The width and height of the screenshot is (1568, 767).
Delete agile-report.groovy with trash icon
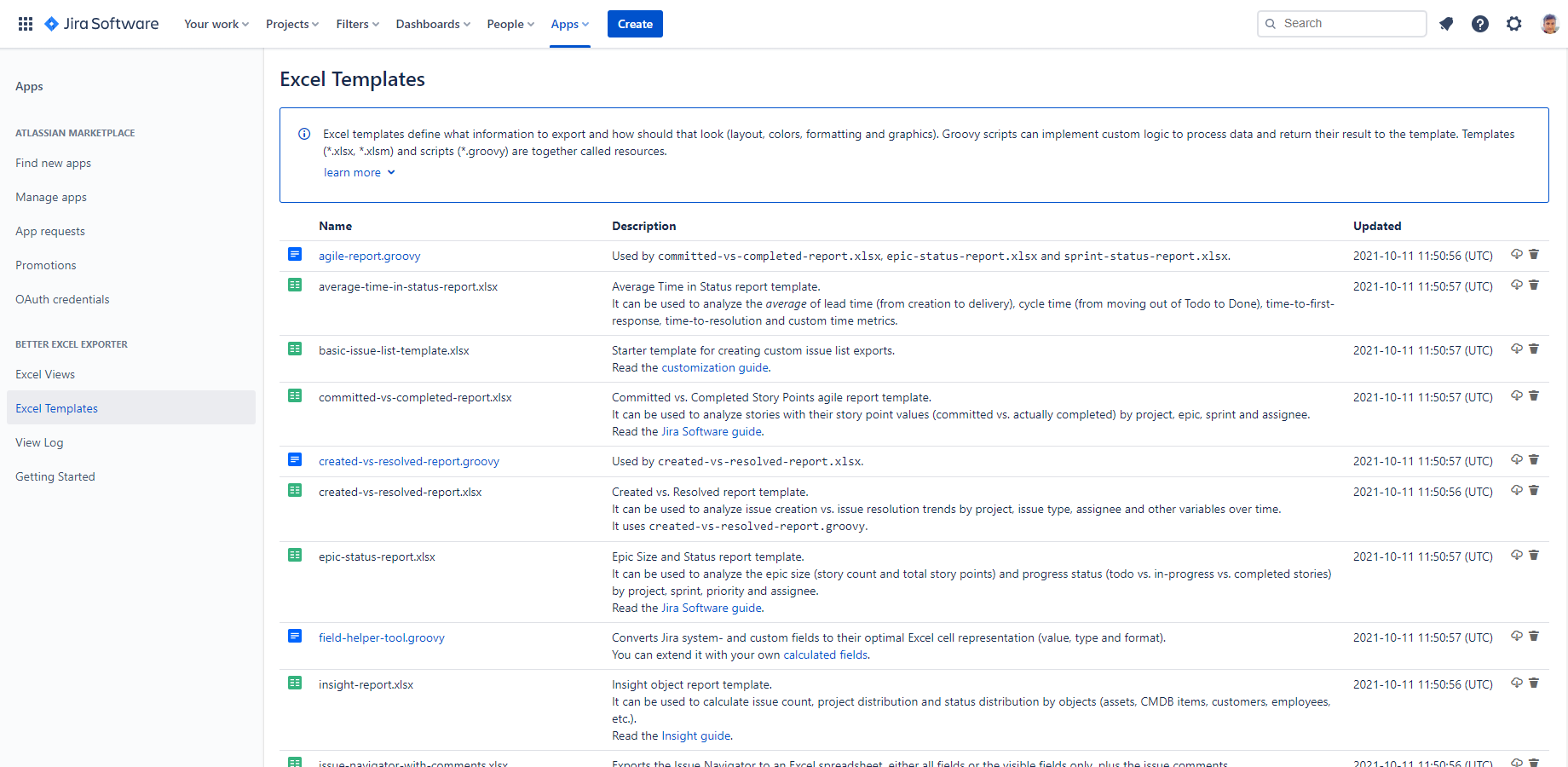point(1534,254)
